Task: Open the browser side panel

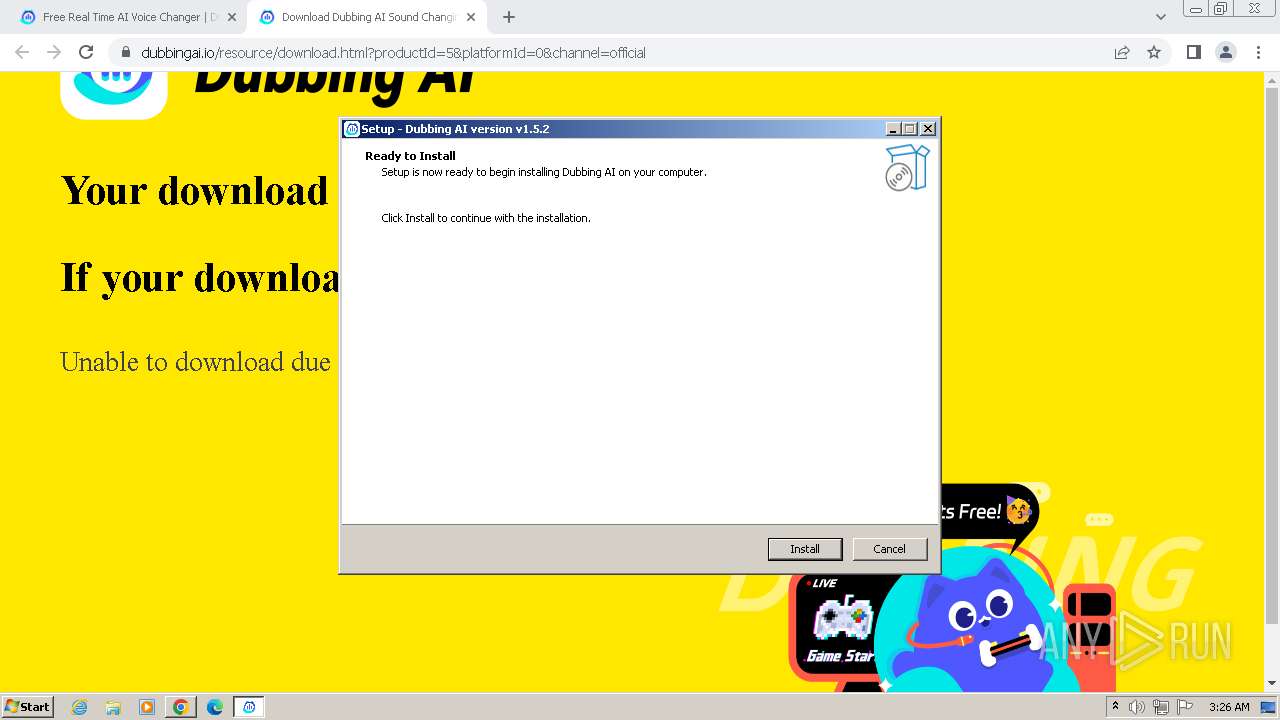Action: coord(1193,52)
